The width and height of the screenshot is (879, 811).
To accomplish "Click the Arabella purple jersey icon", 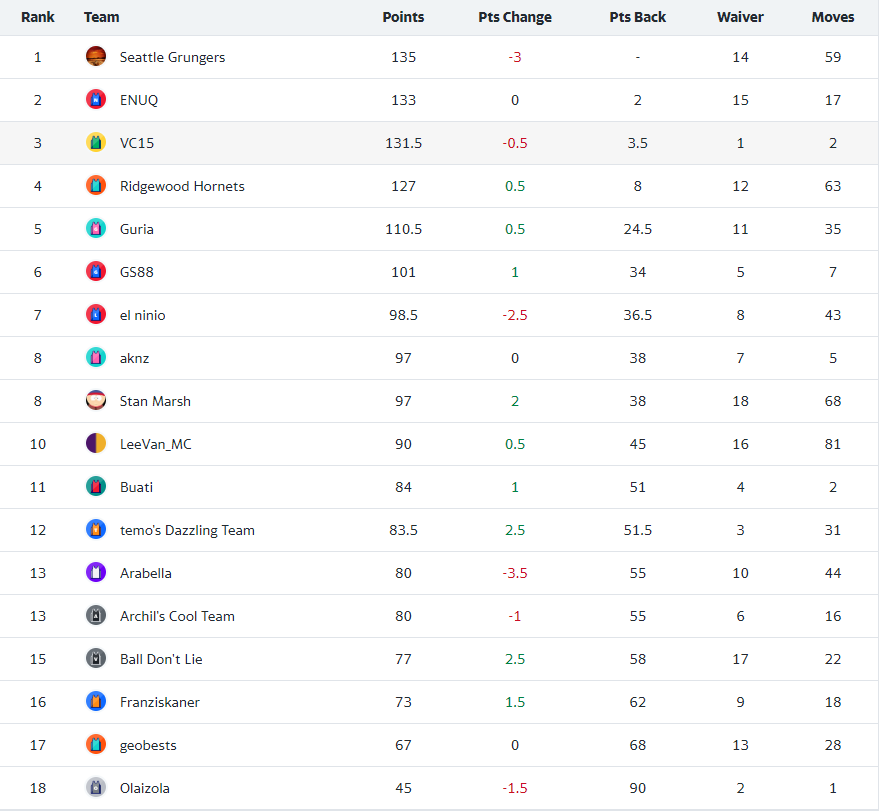I will click(x=96, y=573).
